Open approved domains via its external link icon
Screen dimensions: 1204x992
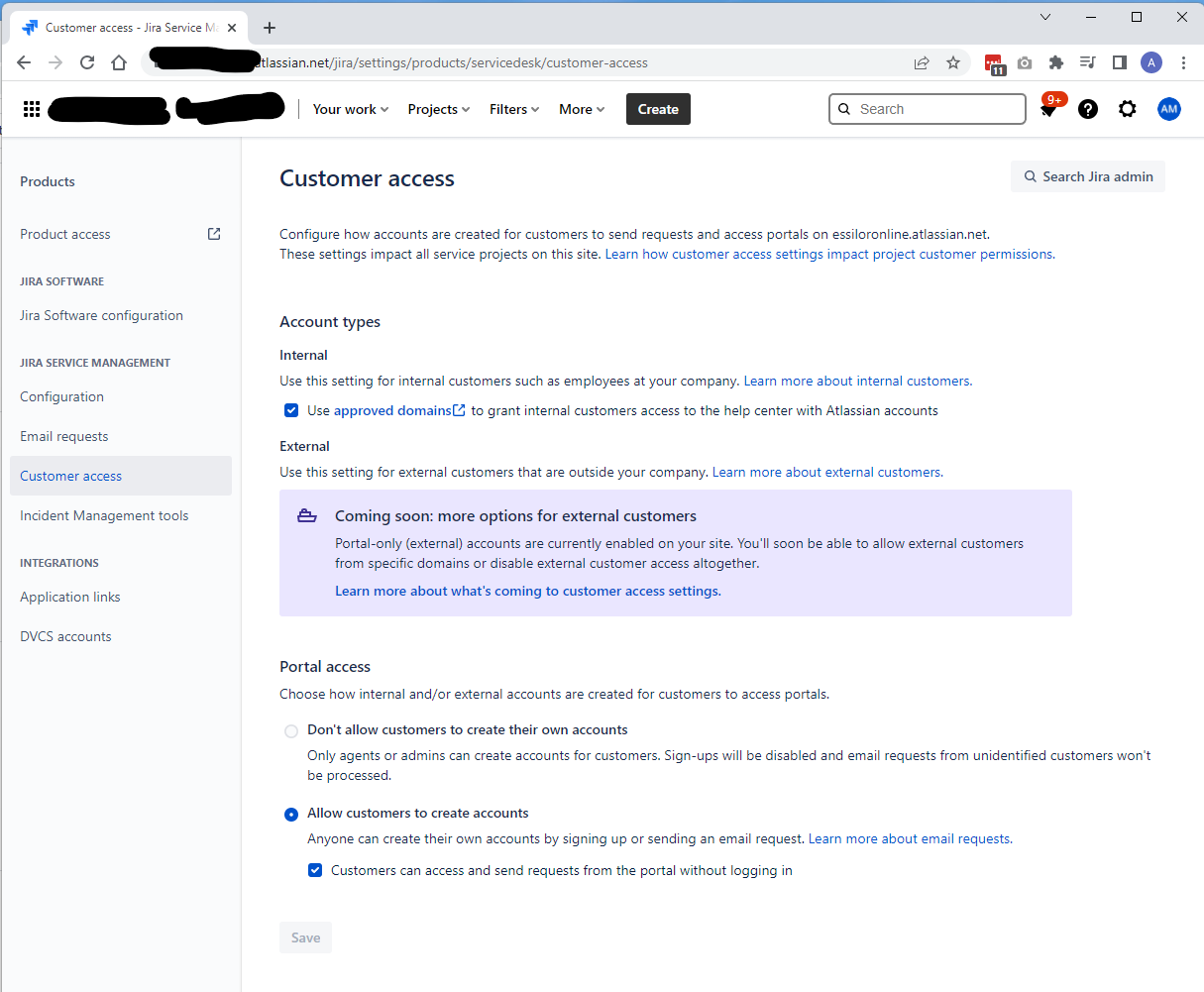457,409
